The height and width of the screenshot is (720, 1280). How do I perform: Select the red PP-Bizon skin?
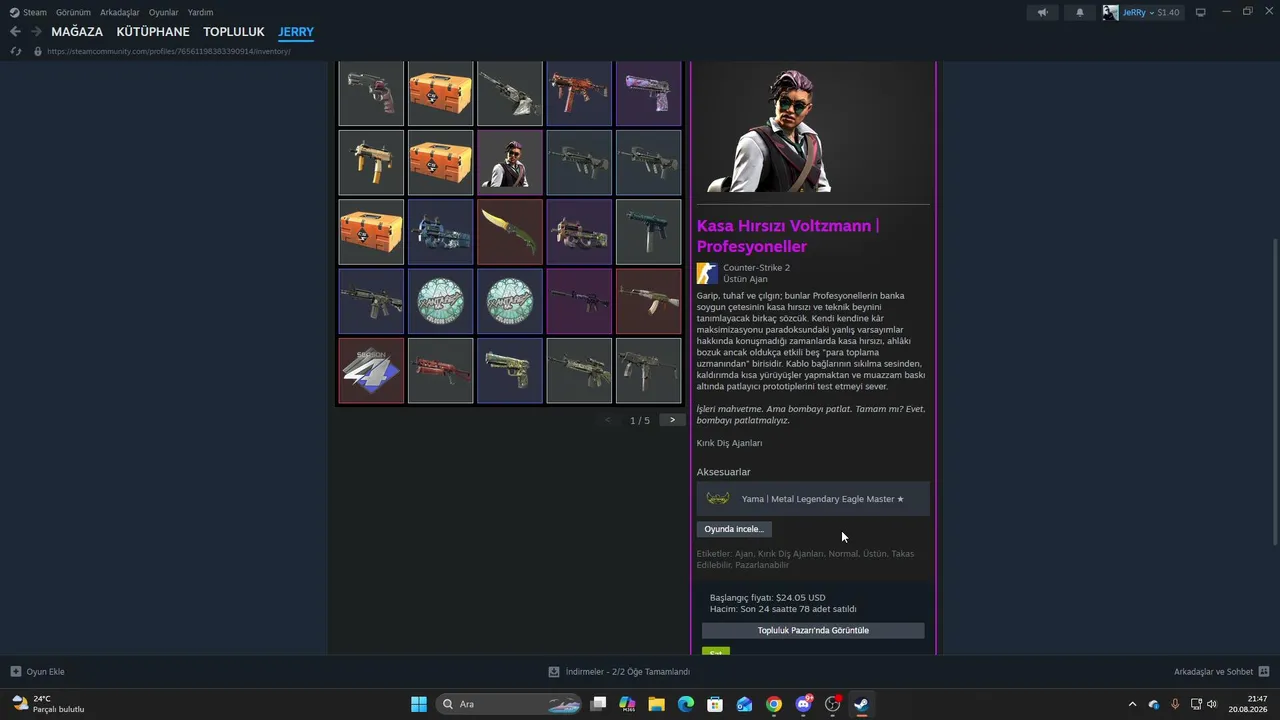pyautogui.click(x=440, y=371)
